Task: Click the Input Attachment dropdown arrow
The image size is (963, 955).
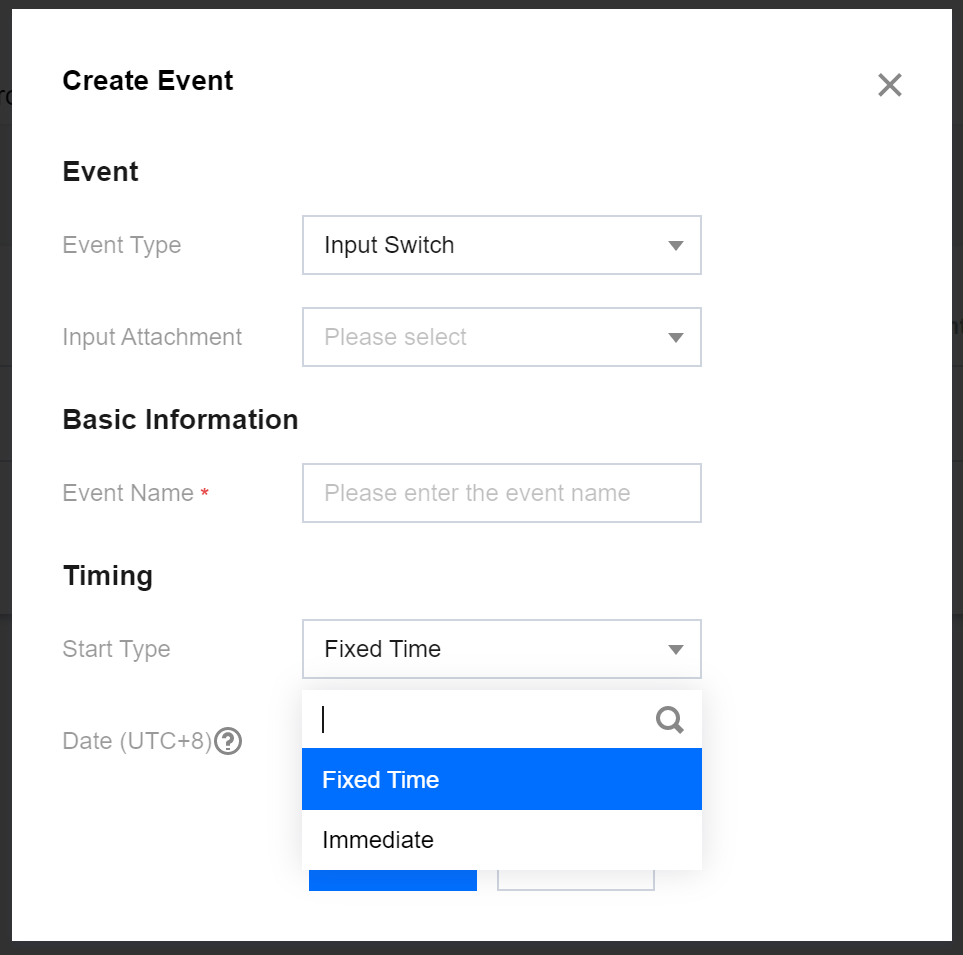Action: click(675, 338)
